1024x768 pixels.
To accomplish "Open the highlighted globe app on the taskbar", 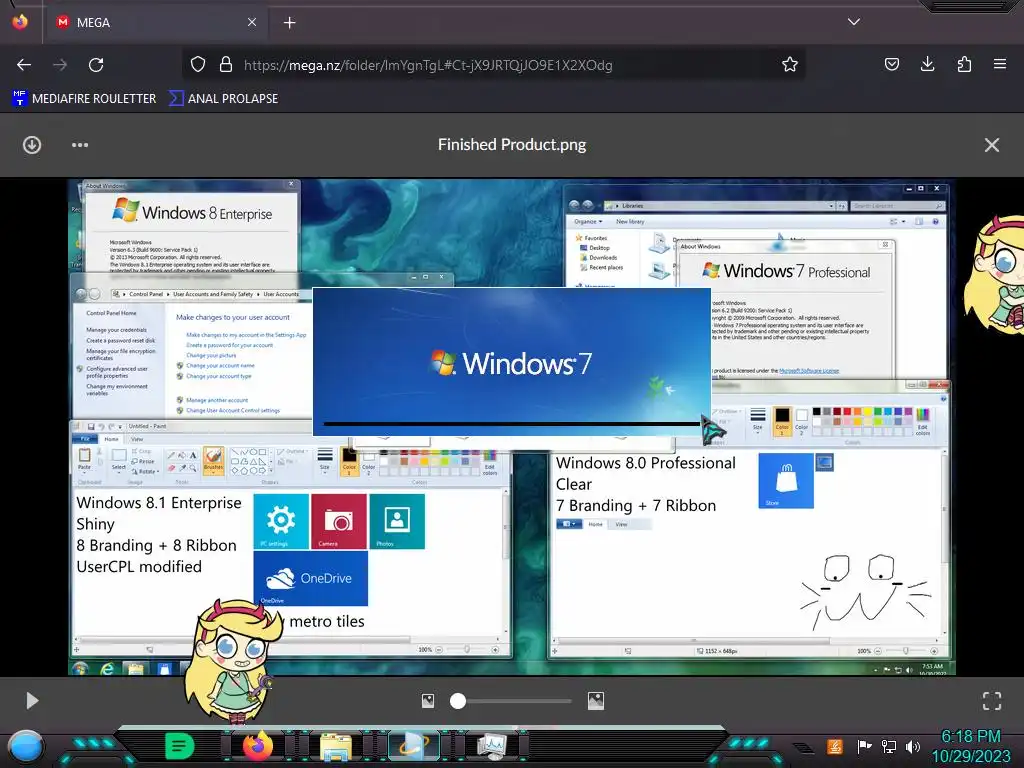I will 414,745.
